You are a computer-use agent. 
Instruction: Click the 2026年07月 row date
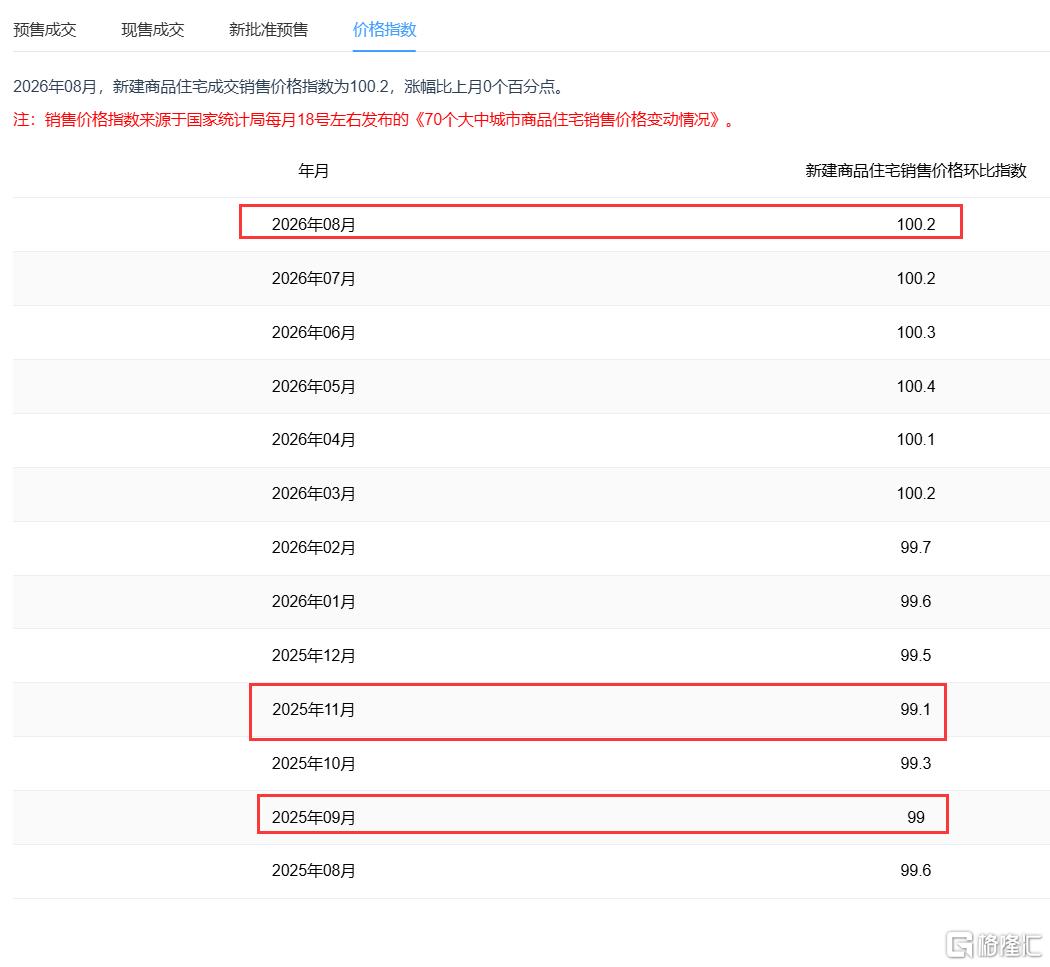pyautogui.click(x=313, y=279)
